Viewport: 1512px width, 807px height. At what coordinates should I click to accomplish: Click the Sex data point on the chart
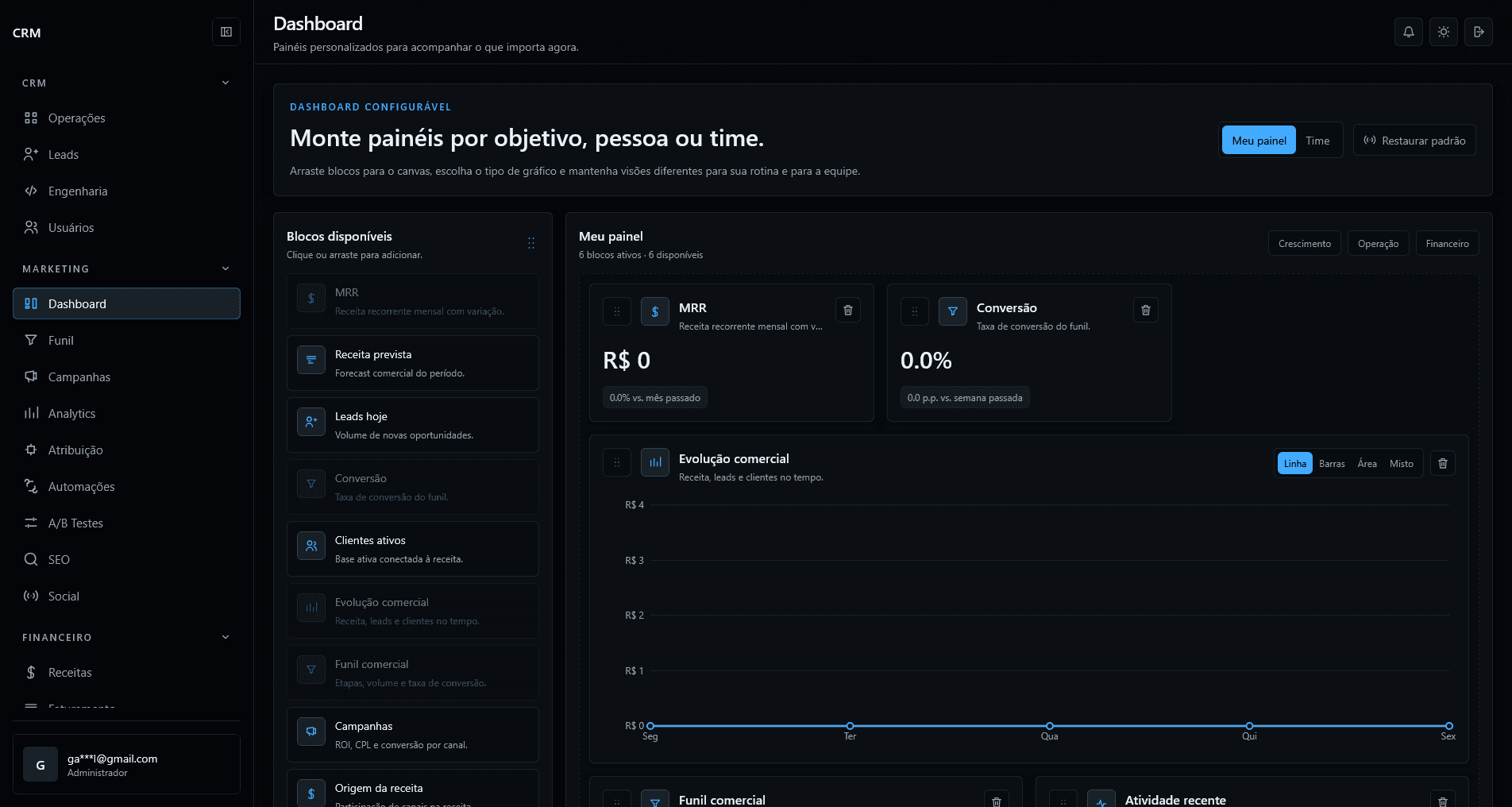[x=1448, y=726]
